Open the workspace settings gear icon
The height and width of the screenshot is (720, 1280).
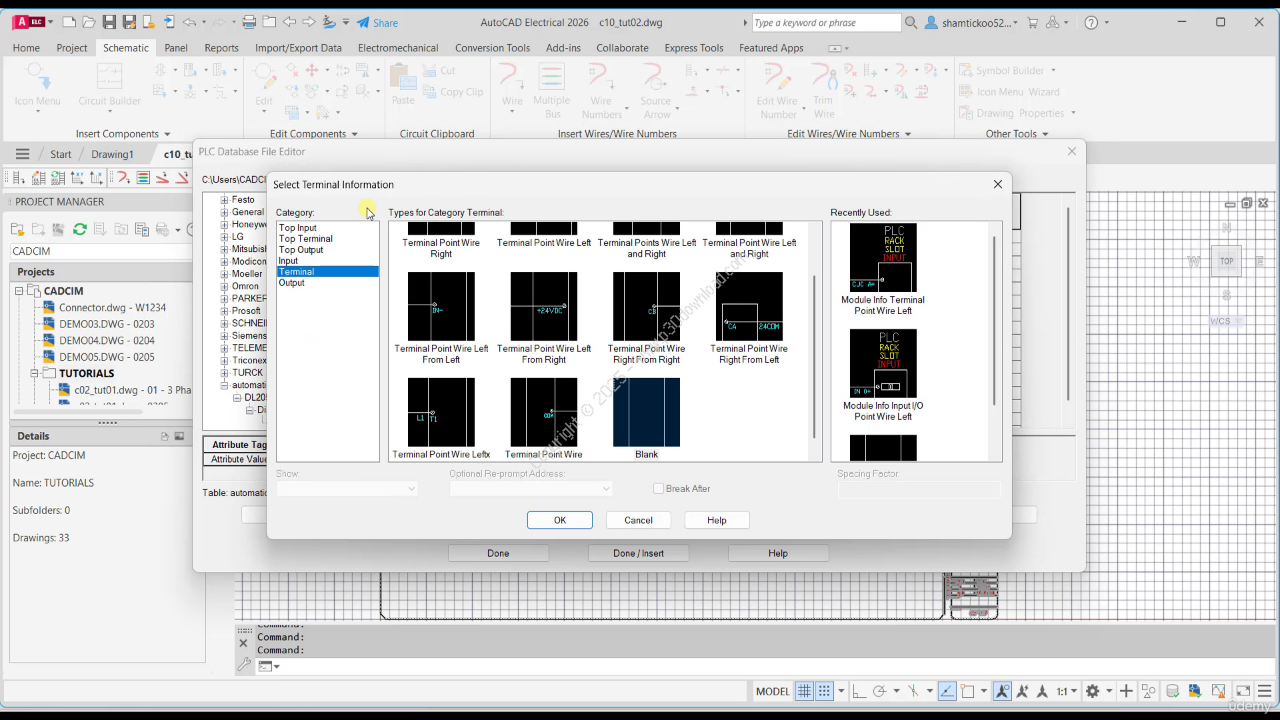click(1093, 691)
